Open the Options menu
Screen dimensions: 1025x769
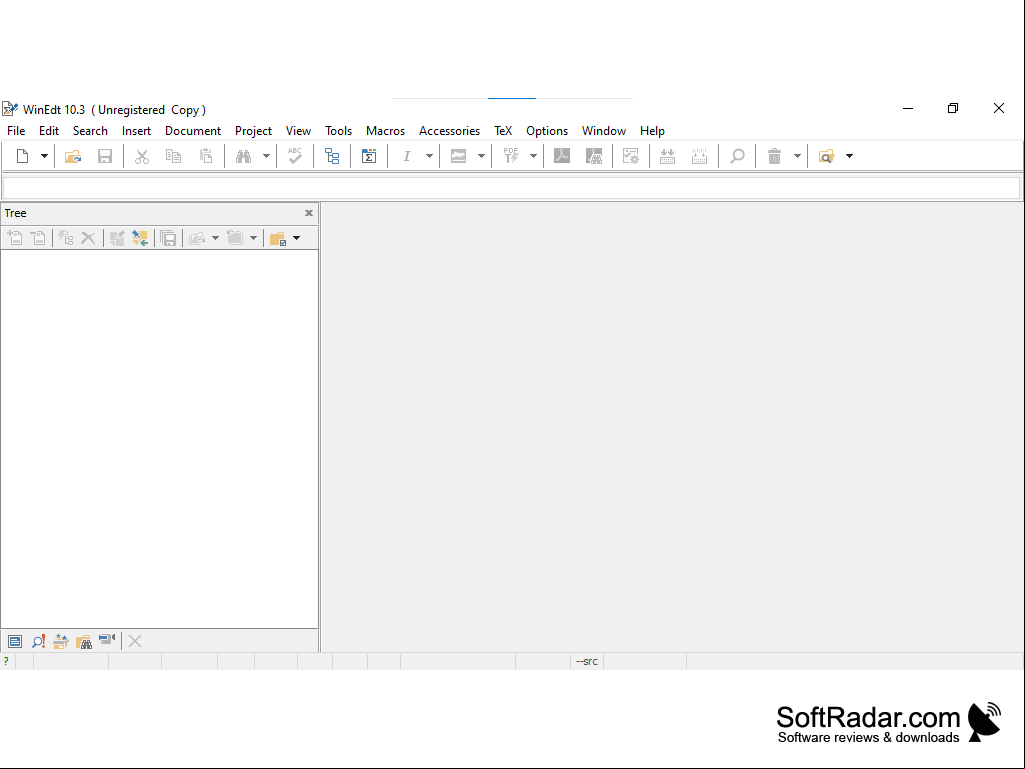coord(547,131)
